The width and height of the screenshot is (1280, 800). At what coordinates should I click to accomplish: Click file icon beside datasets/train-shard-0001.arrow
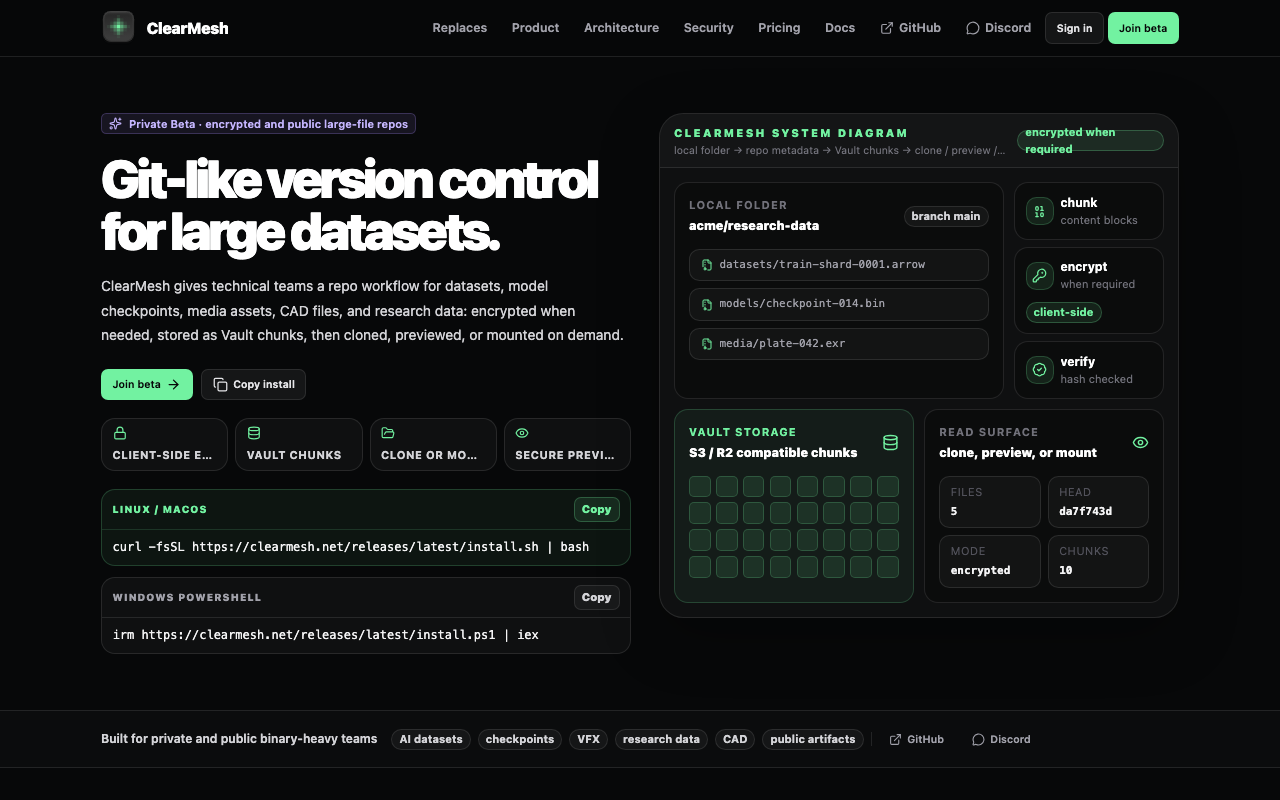coord(708,265)
